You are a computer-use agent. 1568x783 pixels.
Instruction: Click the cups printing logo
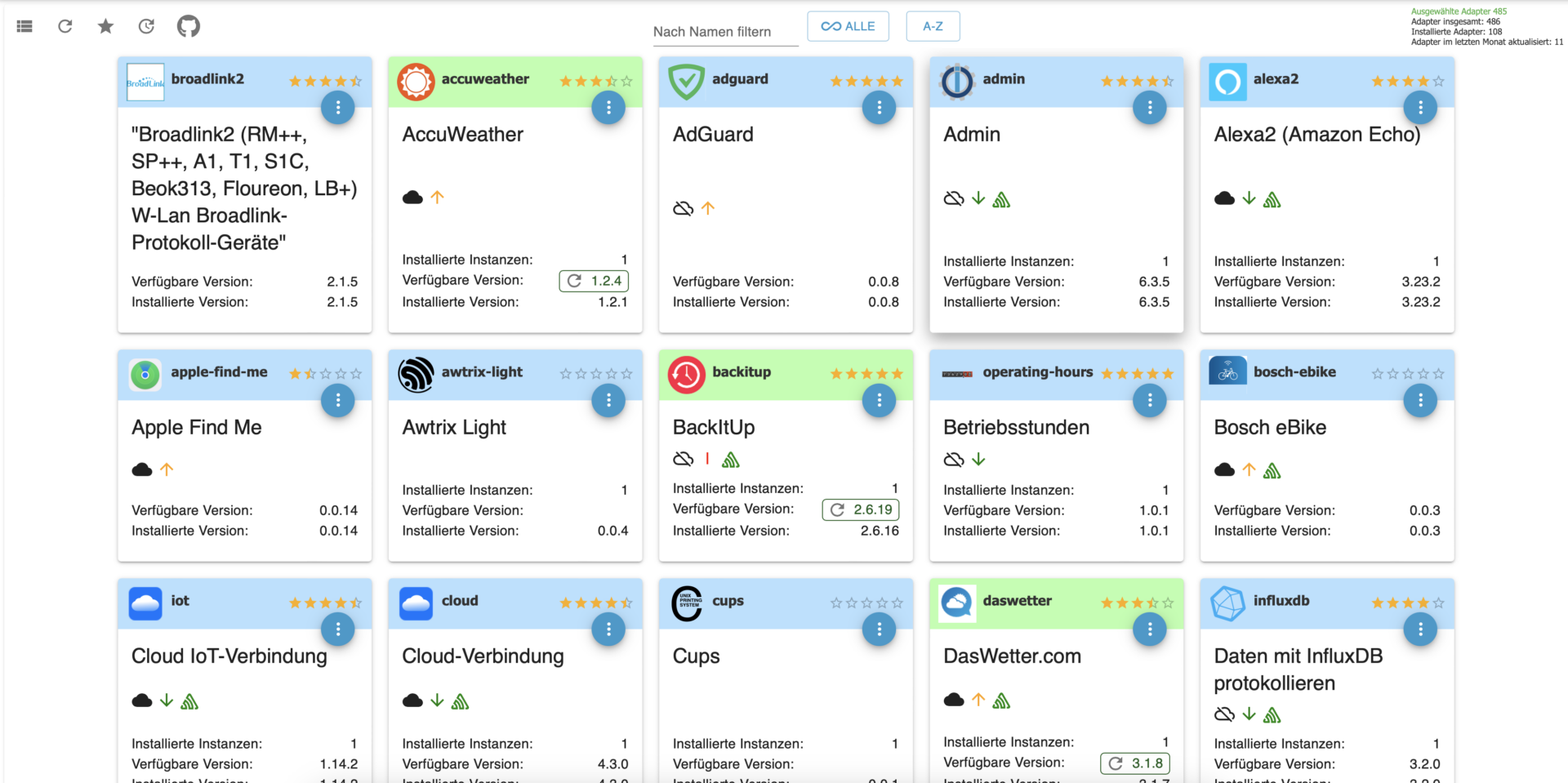pyautogui.click(x=686, y=603)
